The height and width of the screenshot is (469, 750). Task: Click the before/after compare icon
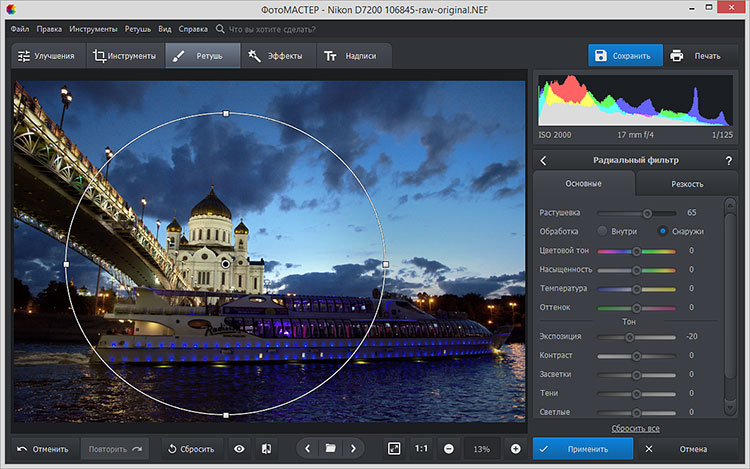[266, 449]
